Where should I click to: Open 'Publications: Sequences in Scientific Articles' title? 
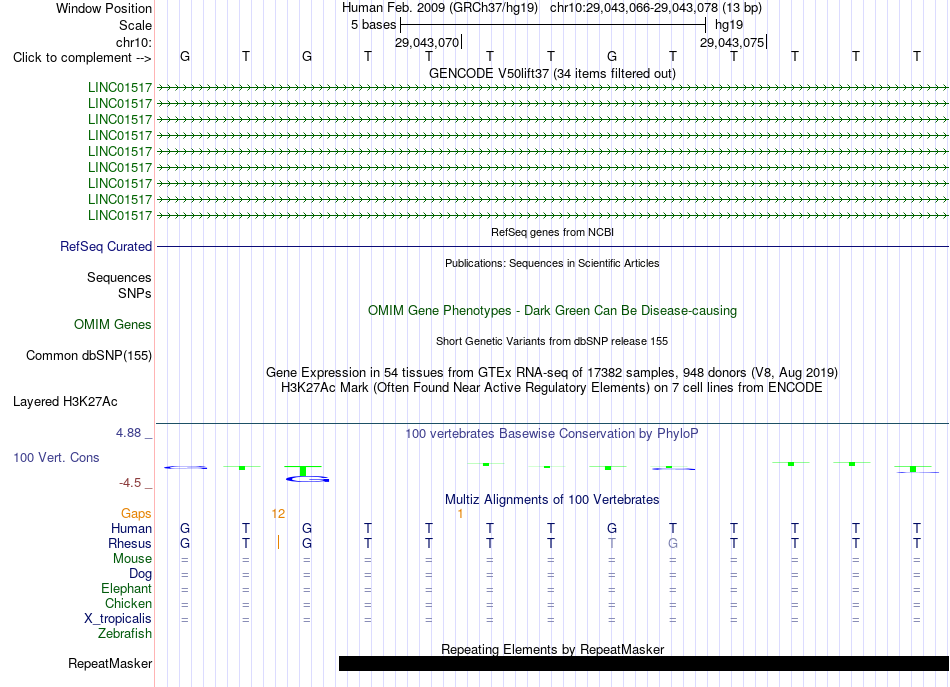point(552,263)
